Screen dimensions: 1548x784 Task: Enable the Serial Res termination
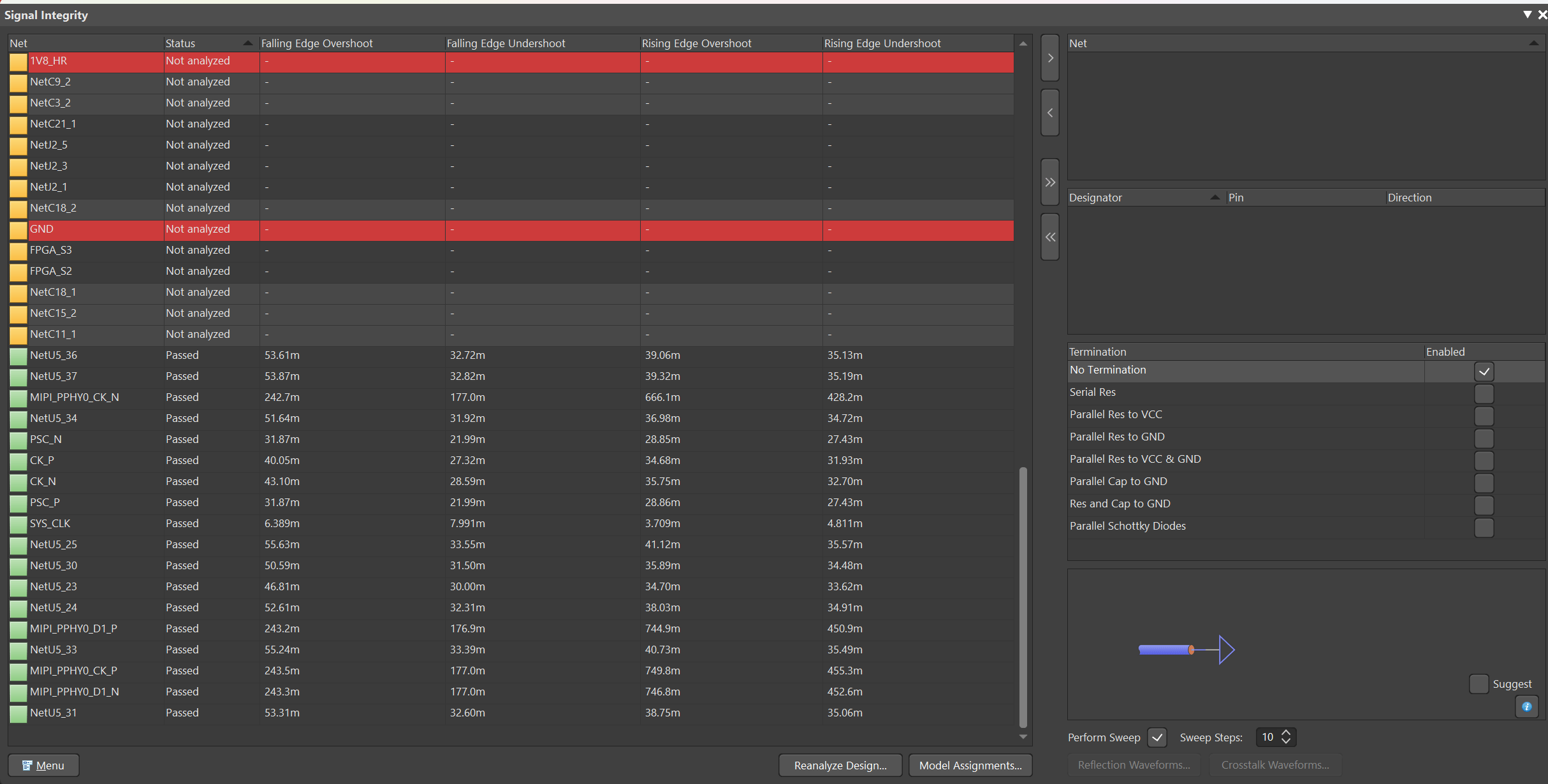coord(1484,394)
